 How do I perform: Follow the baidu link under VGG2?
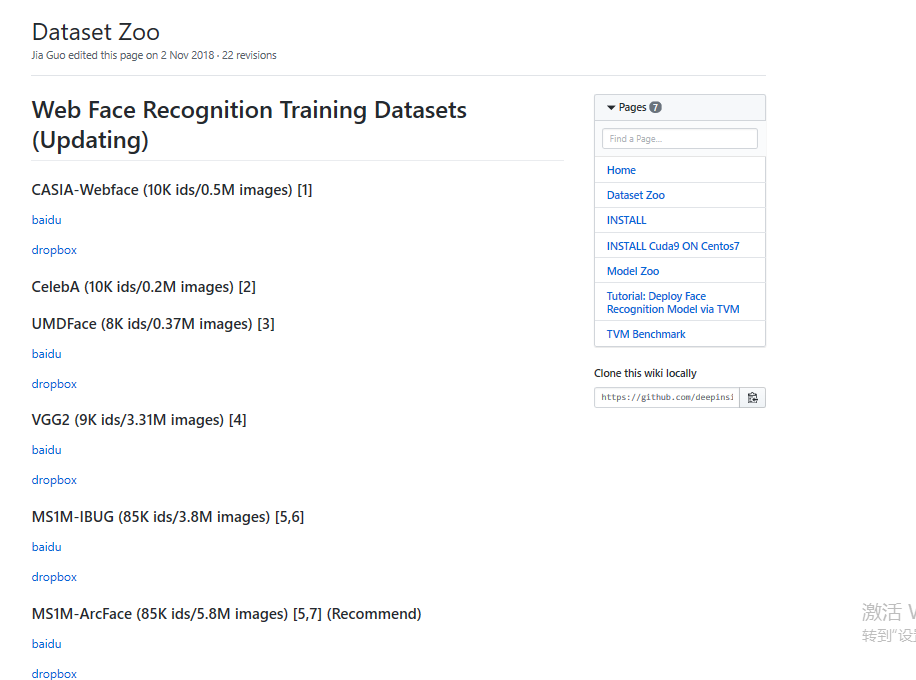point(46,450)
